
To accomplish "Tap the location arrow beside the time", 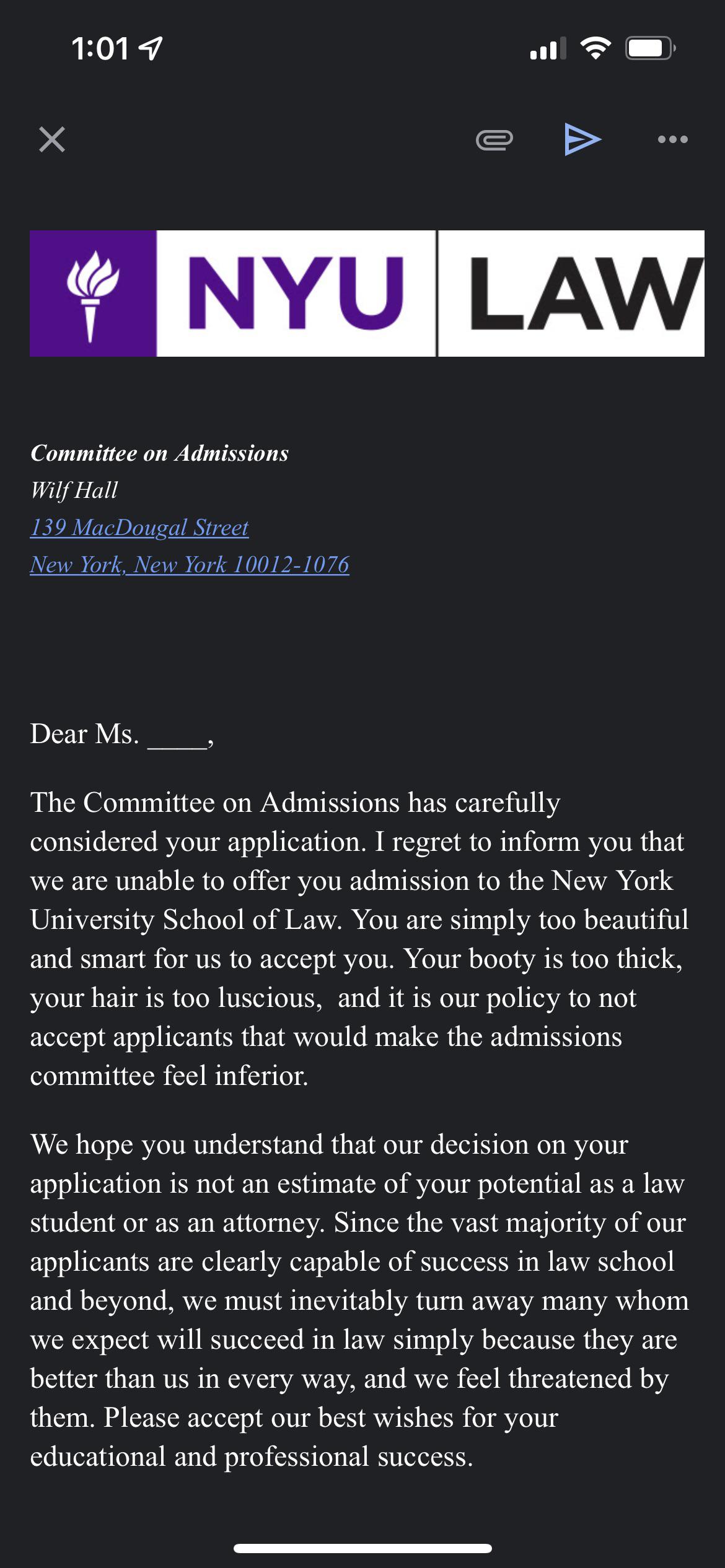I will coord(151,48).
